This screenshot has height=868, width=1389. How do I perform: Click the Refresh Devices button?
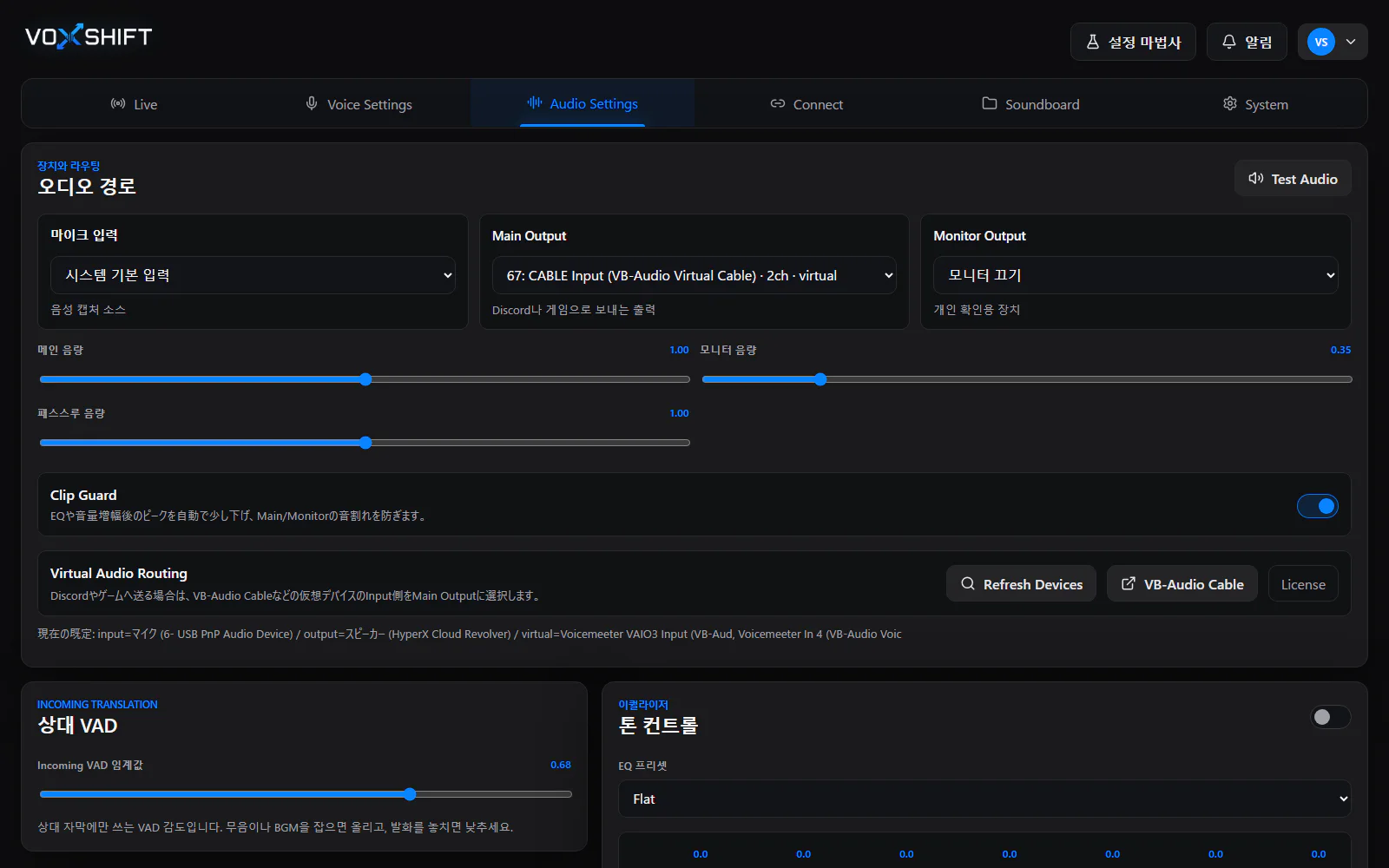1021,584
